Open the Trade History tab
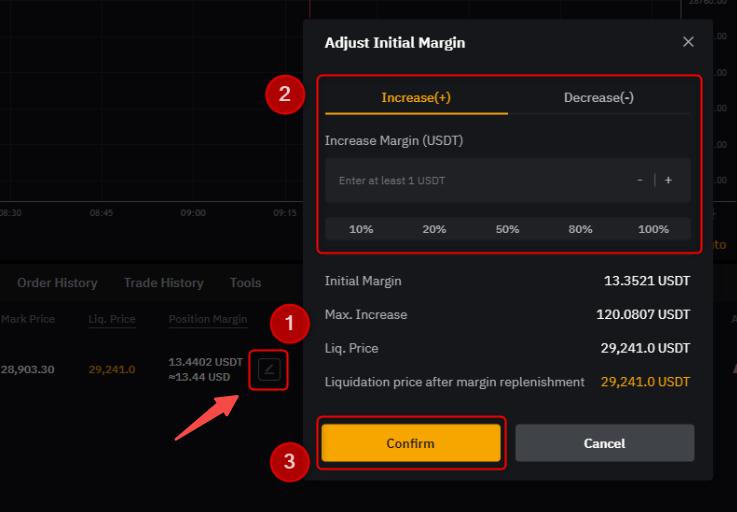This screenshot has height=512, width=737. tap(163, 283)
